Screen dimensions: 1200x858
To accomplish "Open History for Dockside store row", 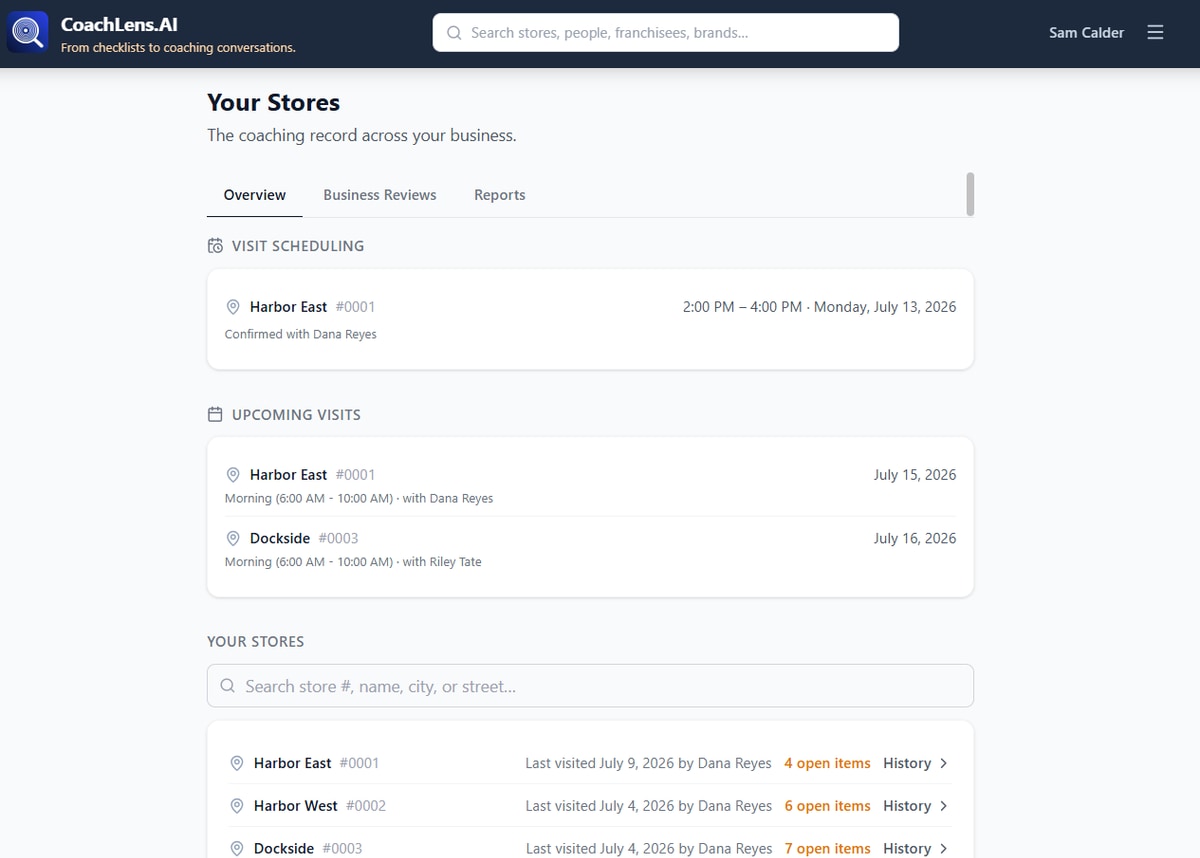I will 907,849.
